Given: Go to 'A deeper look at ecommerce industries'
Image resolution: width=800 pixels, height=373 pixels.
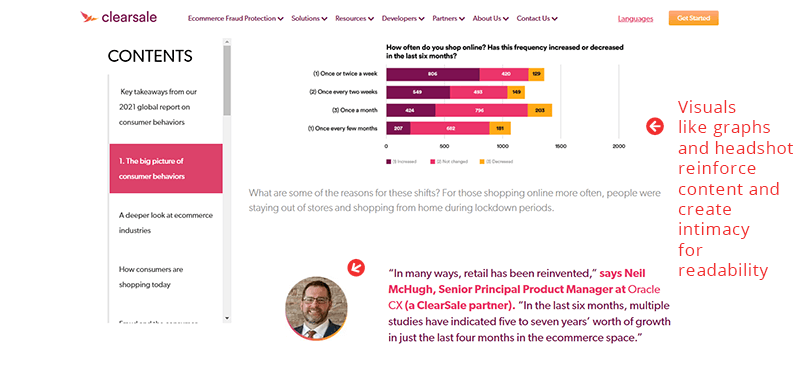Looking at the screenshot, I should coord(166,222).
